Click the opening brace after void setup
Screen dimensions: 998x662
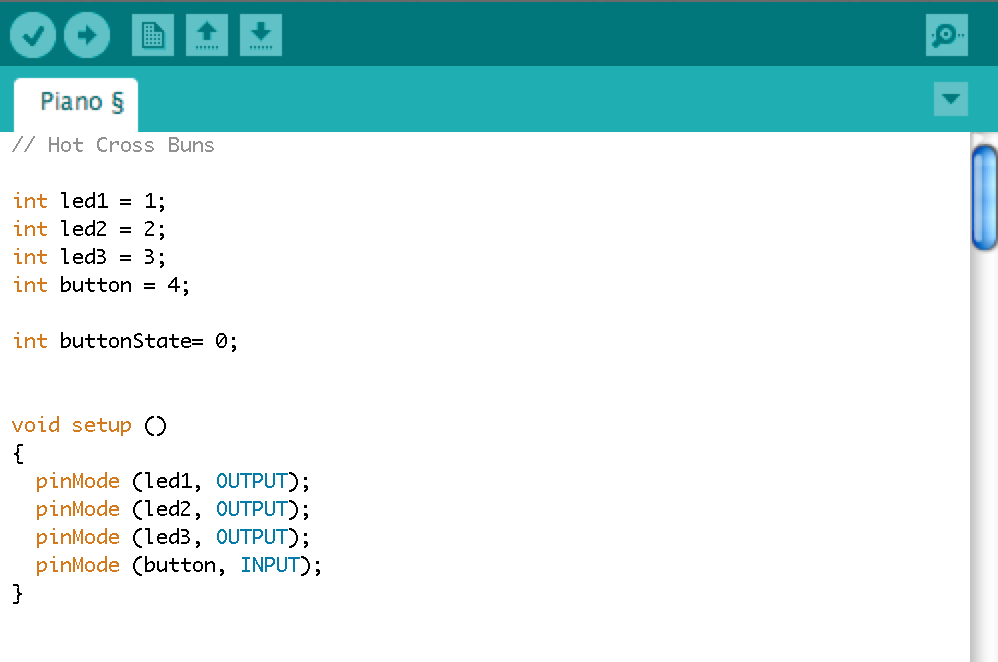[x=18, y=454]
